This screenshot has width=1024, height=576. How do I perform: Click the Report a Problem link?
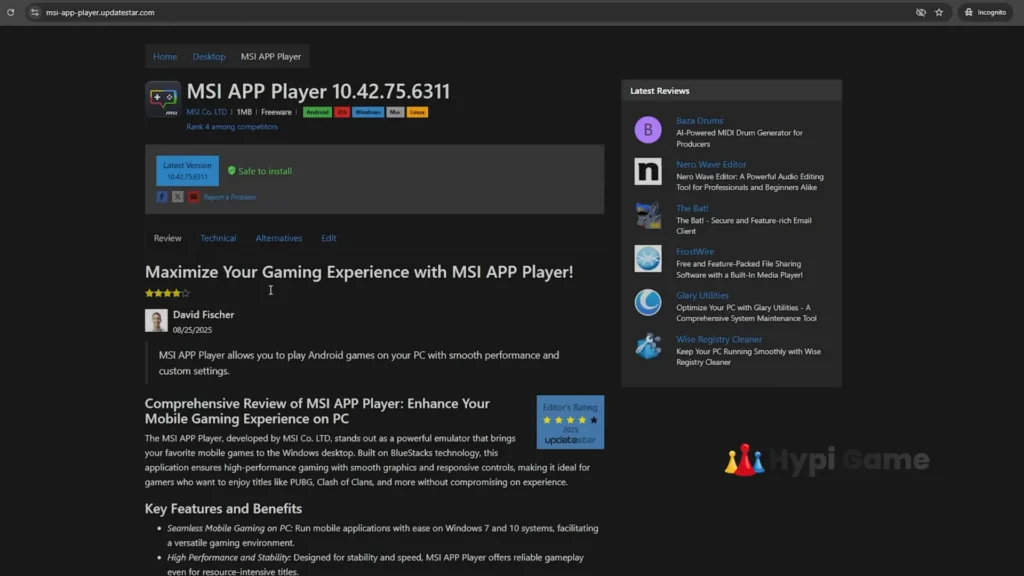(230, 197)
